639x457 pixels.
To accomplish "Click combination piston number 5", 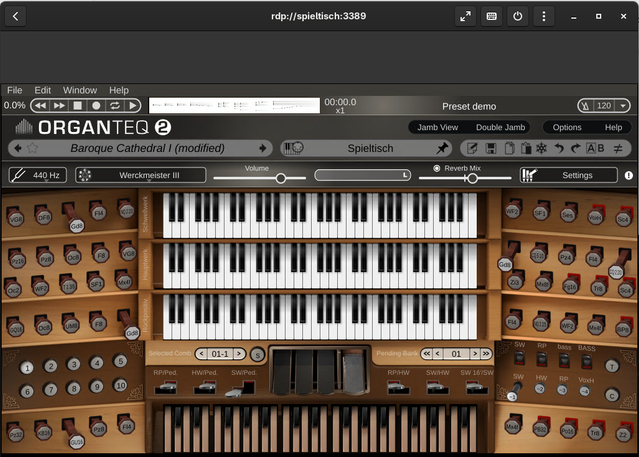I will [x=120, y=361].
